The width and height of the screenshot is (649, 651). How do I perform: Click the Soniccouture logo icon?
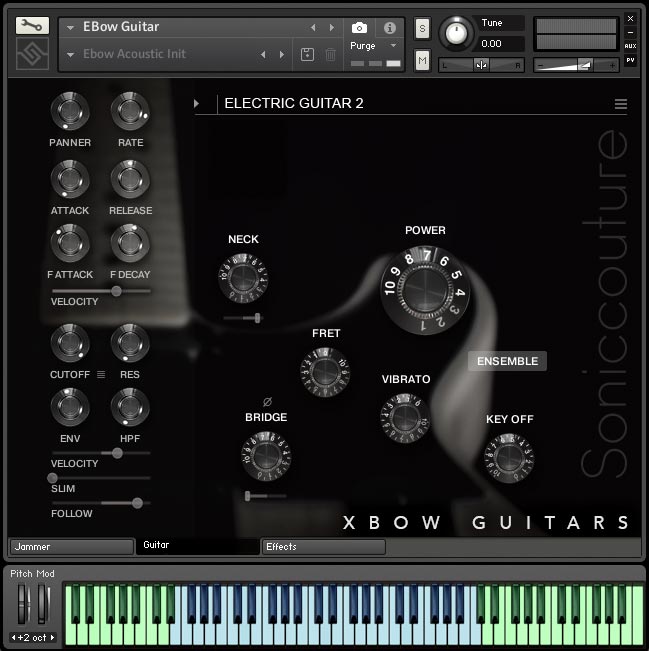click(32, 54)
